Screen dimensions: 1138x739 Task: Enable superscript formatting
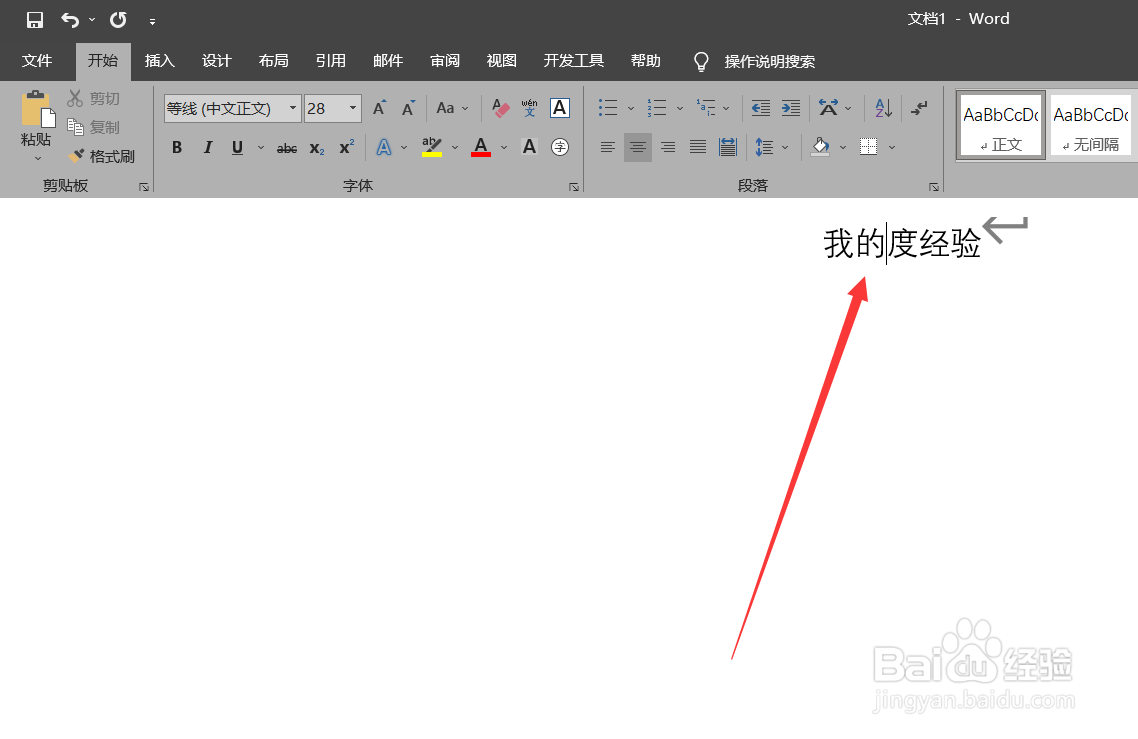345,147
